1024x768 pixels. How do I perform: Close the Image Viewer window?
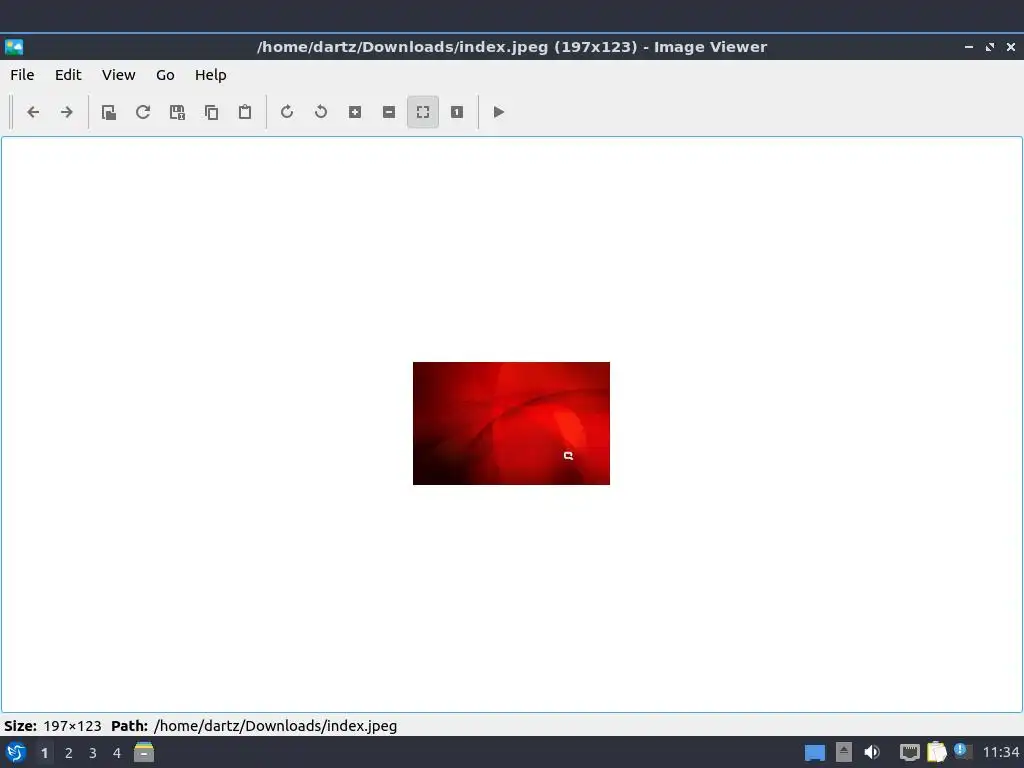1011,47
